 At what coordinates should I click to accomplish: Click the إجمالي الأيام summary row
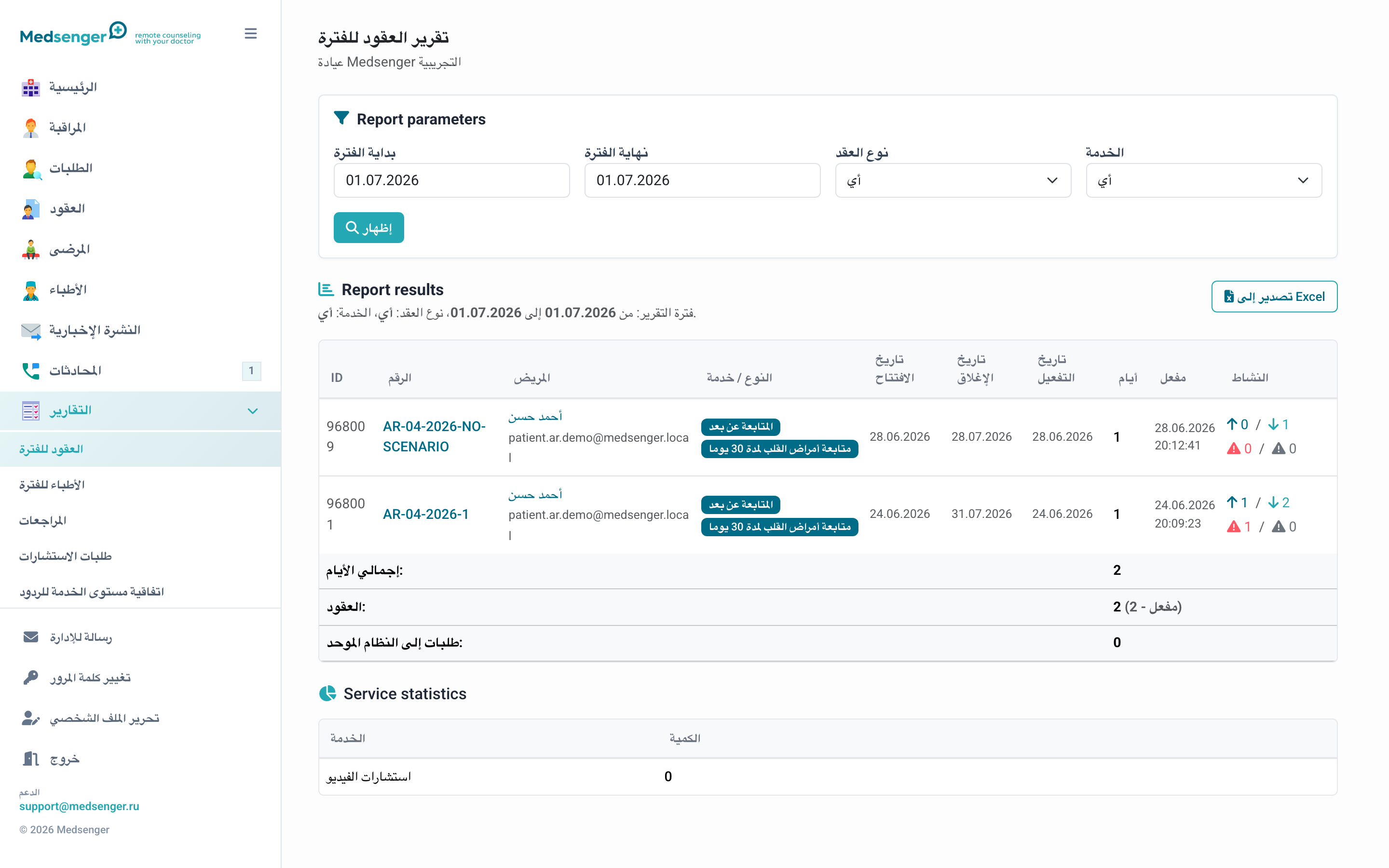pyautogui.click(x=828, y=570)
